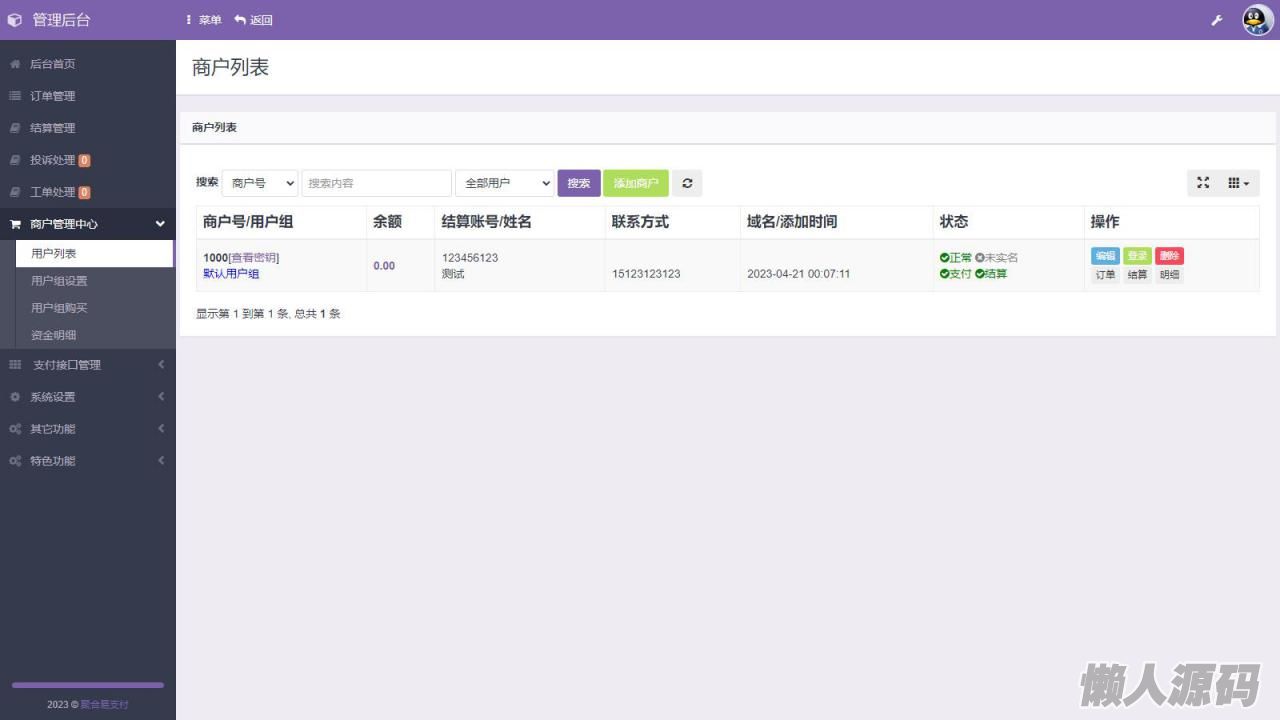Open 订单 for merchant 1000 row
This screenshot has width=1280, height=720.
coord(1105,275)
